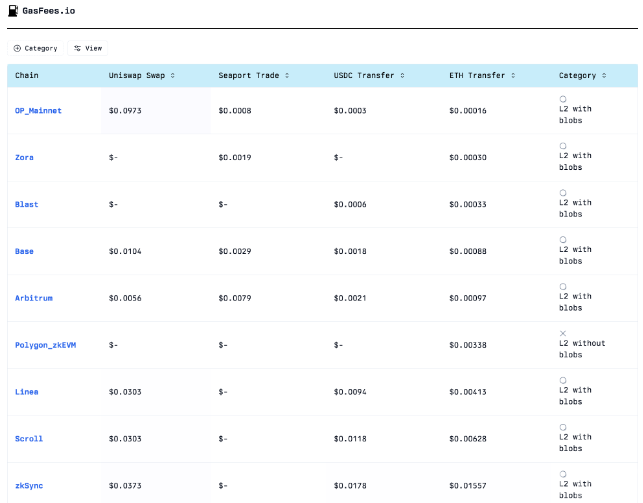Viewport: 643px width, 503px height.
Task: Click the blob status icon in Arbitrum row
Action: tap(563, 286)
